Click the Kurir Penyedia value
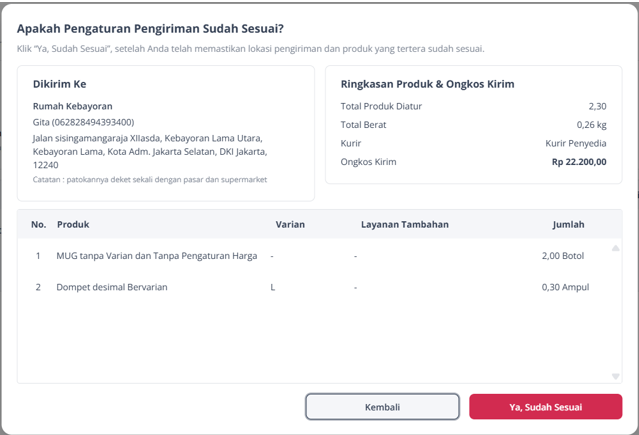Image resolution: width=639 pixels, height=435 pixels. pos(576,143)
